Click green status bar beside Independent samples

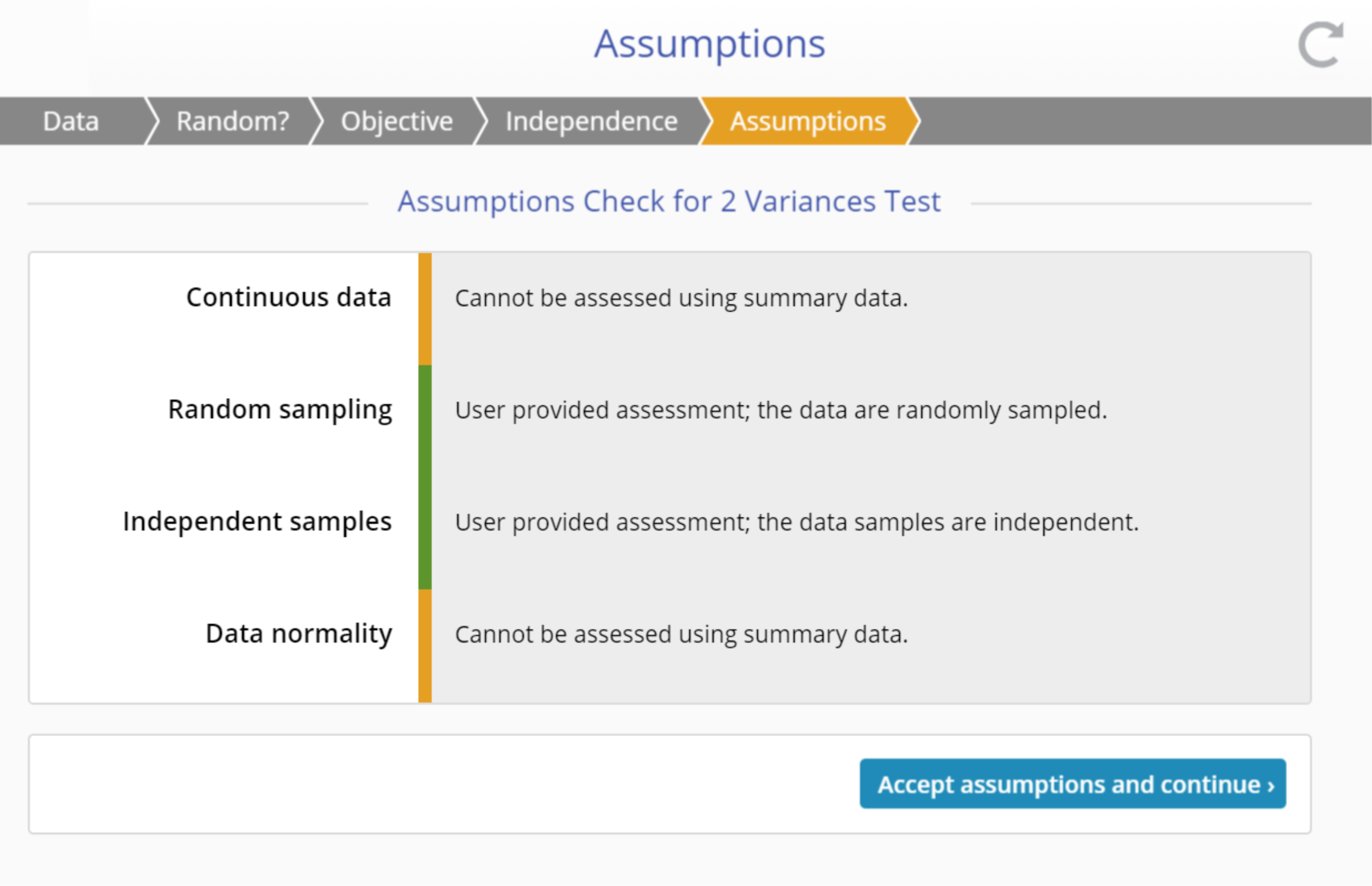point(425,533)
